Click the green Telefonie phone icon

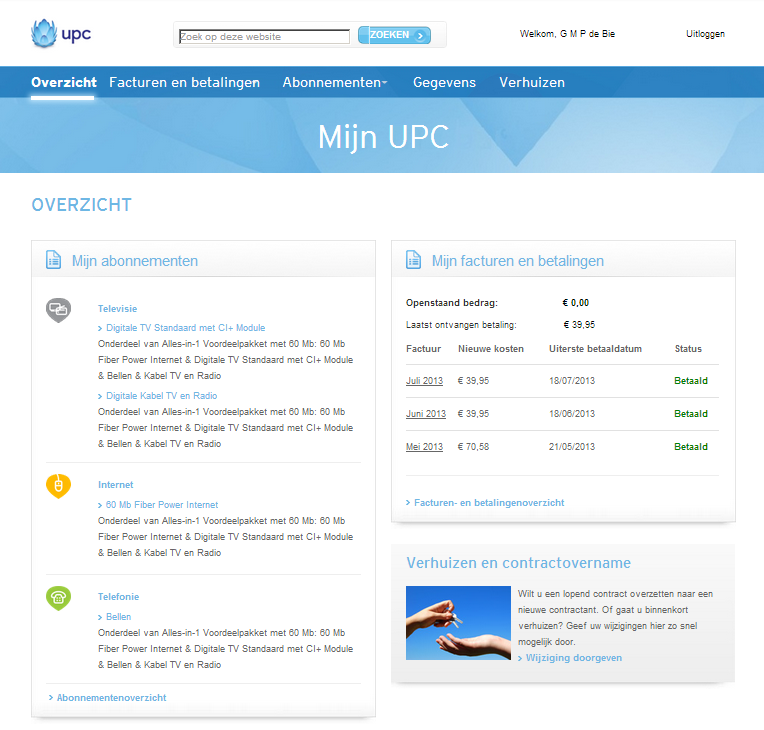coord(58,598)
